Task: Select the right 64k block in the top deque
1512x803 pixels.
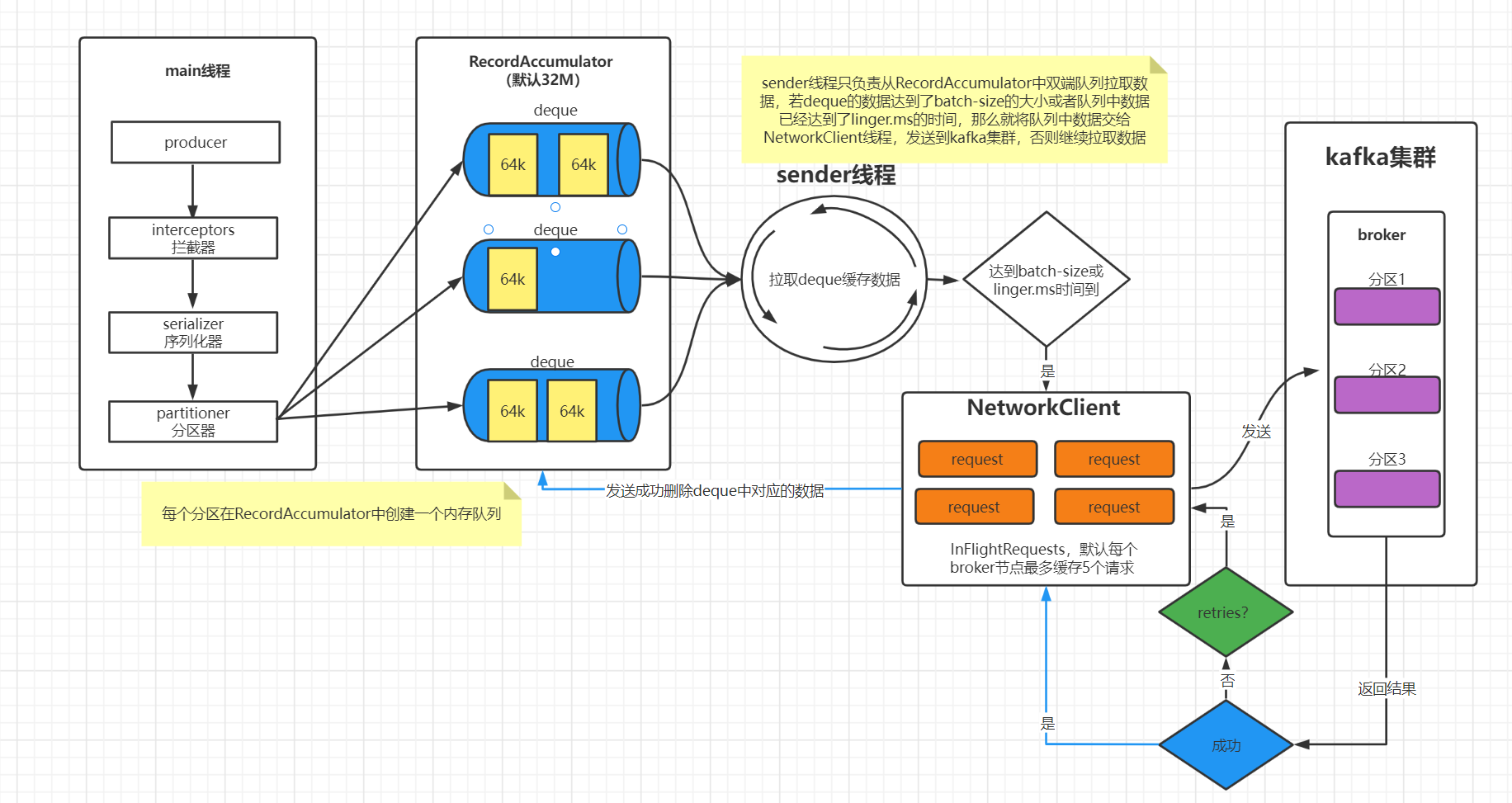Action: [584, 164]
